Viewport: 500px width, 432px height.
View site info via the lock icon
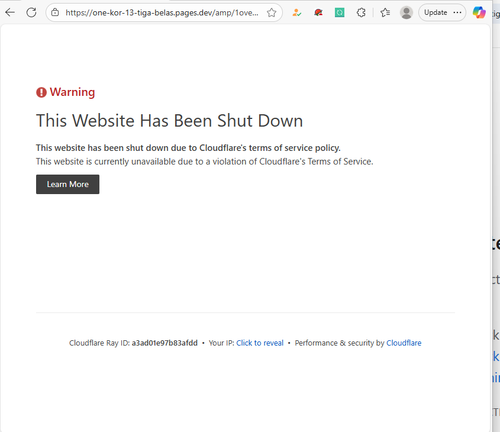(55, 13)
